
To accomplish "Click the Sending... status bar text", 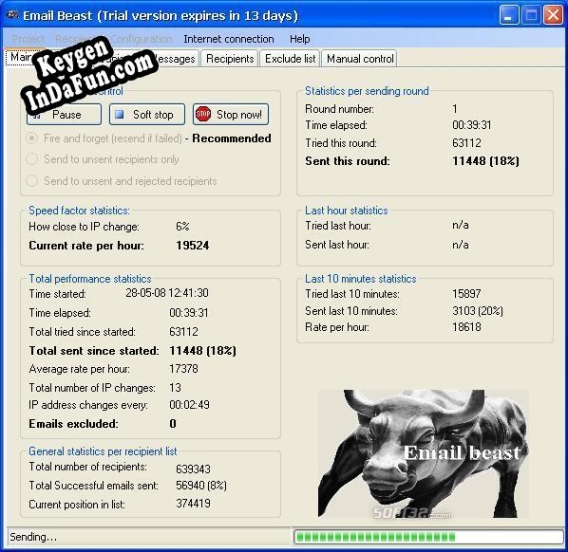I will (x=33, y=537).
